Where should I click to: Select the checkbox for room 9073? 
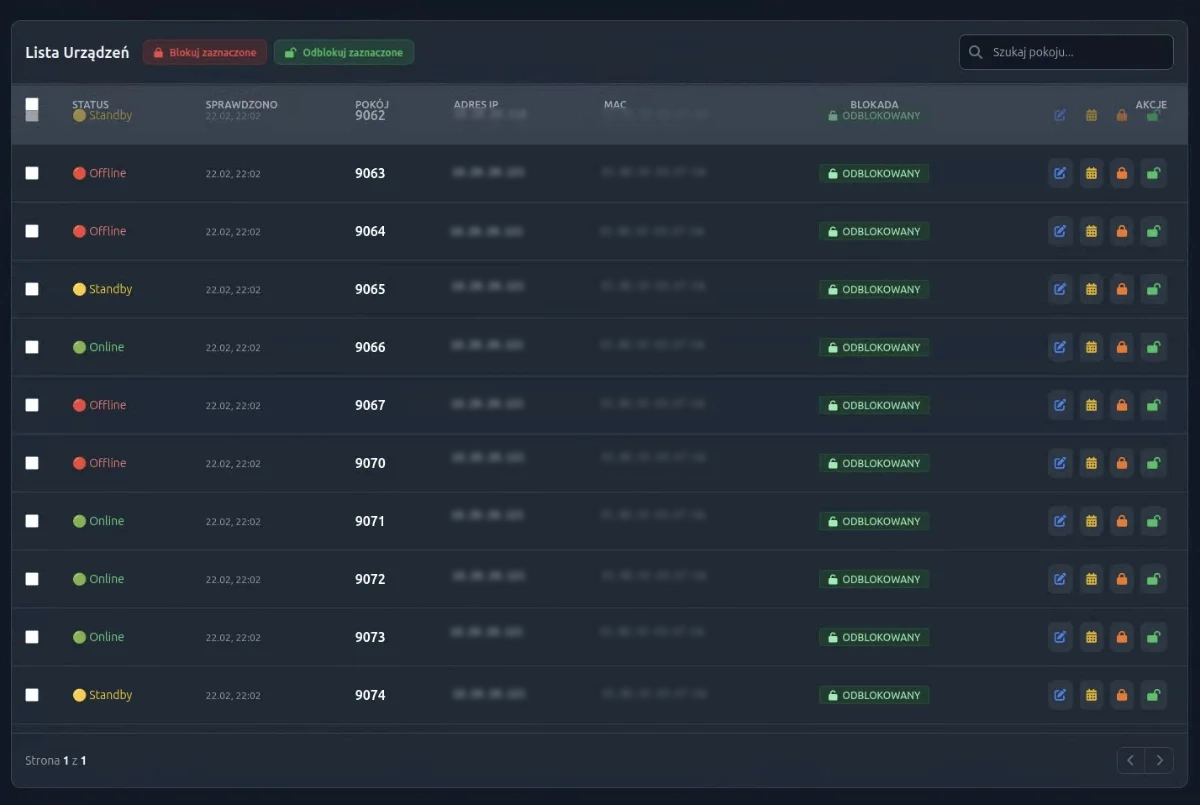[31, 637]
